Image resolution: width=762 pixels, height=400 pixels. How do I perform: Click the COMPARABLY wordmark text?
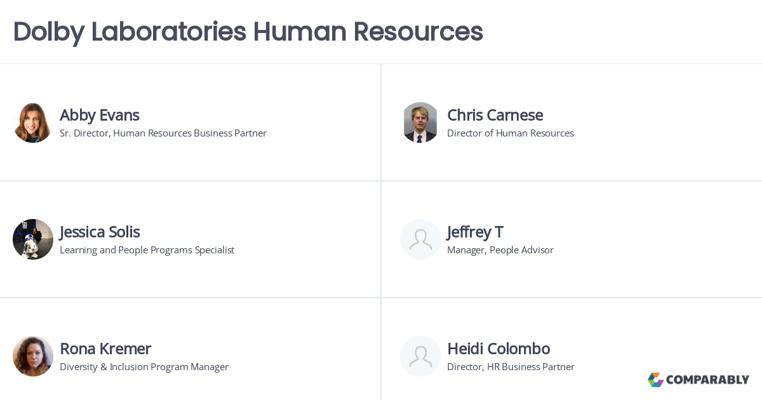point(708,380)
